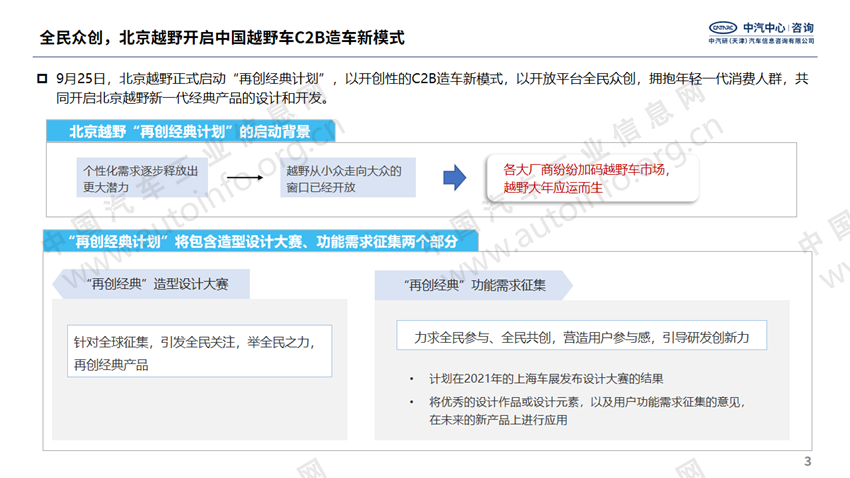Screen dimensions: 850x478
Task: Click the page number 3
Action: 807,461
